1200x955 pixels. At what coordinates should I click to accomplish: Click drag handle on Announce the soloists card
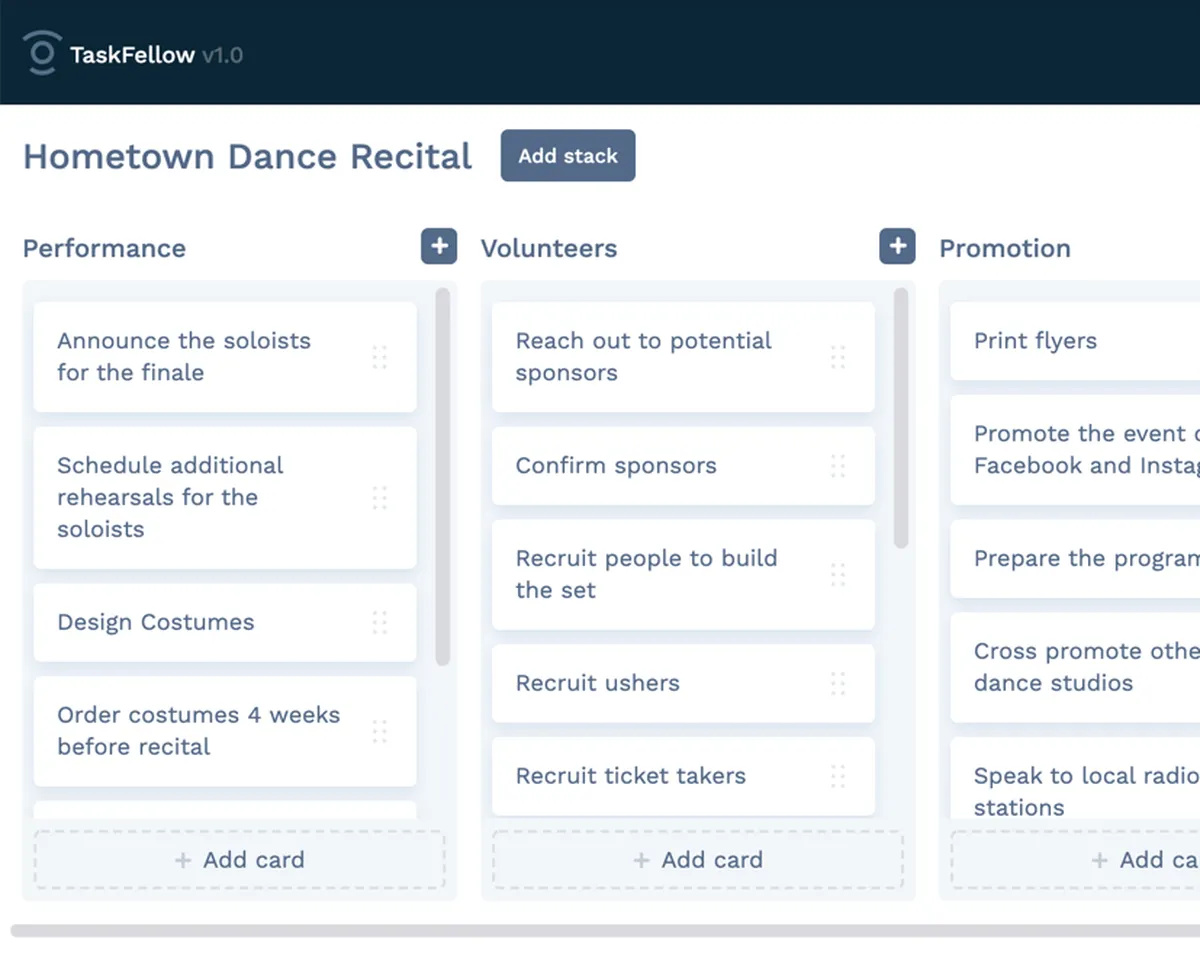click(380, 357)
